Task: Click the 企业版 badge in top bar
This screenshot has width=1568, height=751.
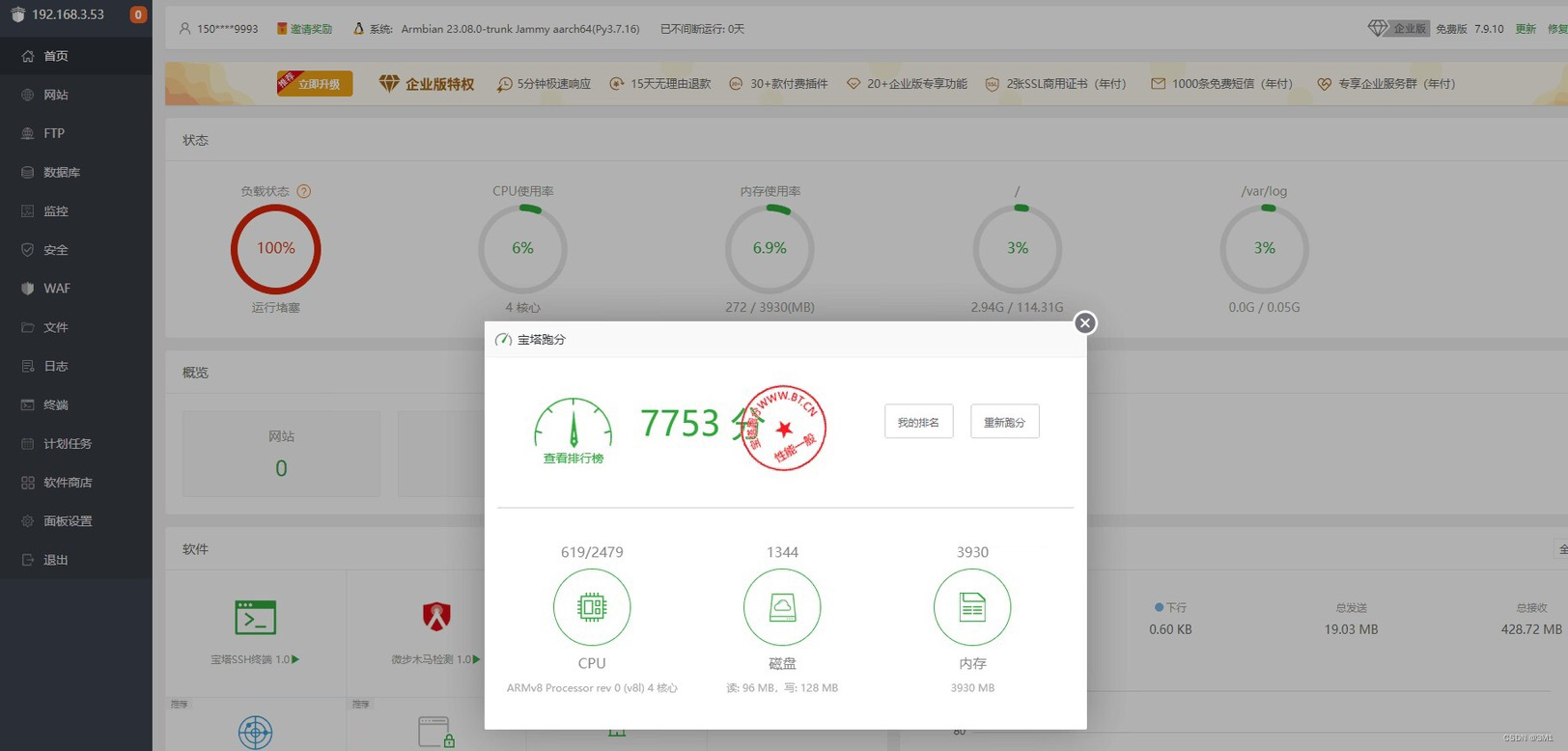Action: point(1398,29)
